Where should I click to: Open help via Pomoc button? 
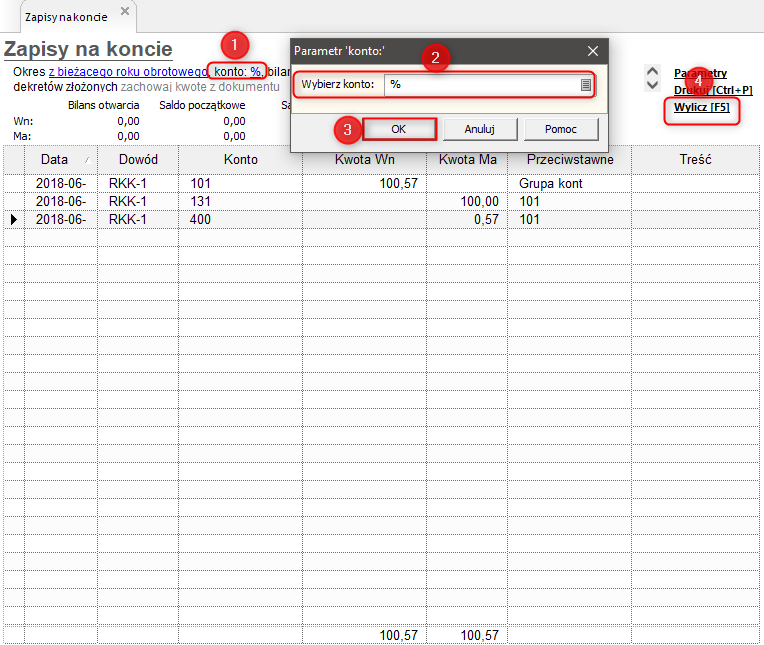[x=561, y=129]
